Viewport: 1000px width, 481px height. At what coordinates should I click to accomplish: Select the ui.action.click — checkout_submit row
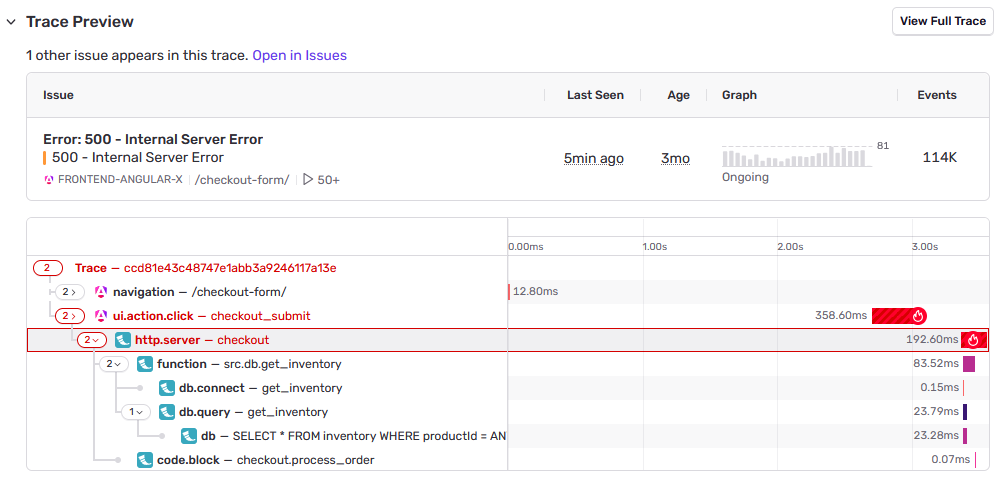coord(508,316)
